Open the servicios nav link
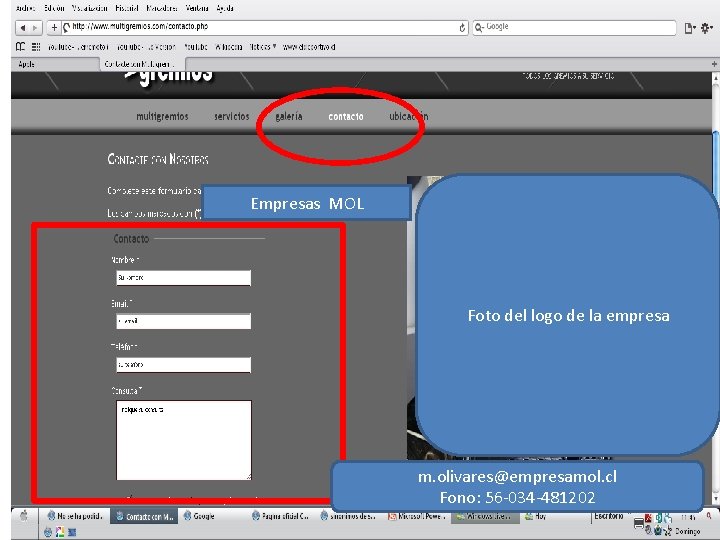720x540 pixels. [231, 117]
